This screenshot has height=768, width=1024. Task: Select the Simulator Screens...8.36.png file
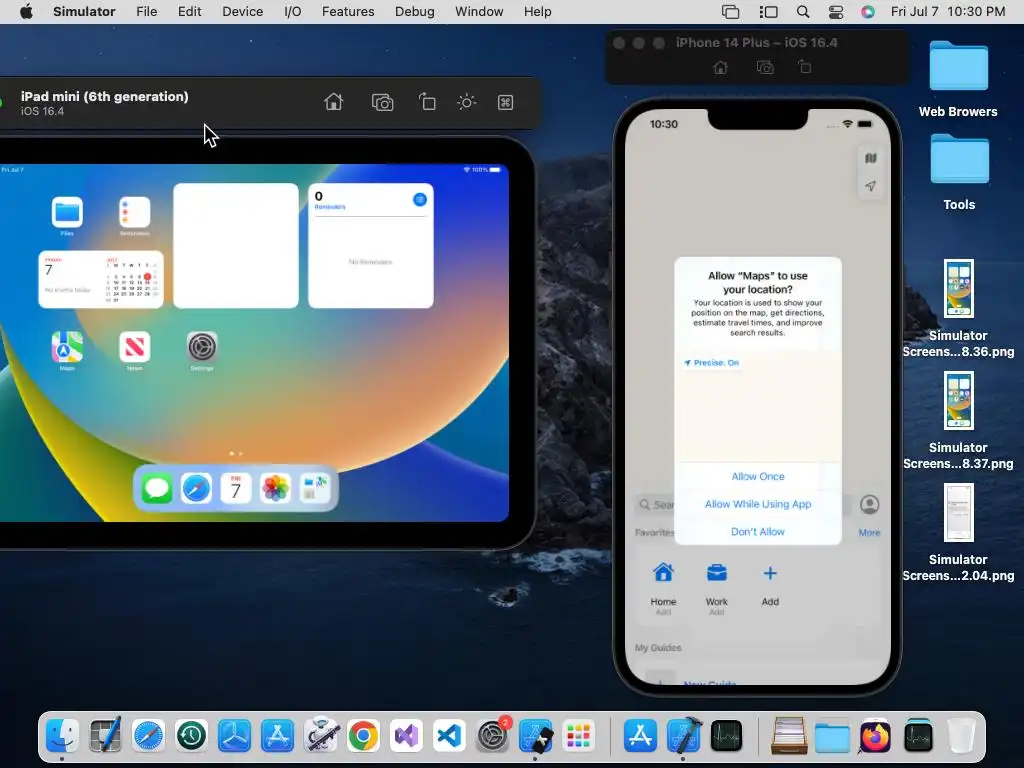point(958,308)
